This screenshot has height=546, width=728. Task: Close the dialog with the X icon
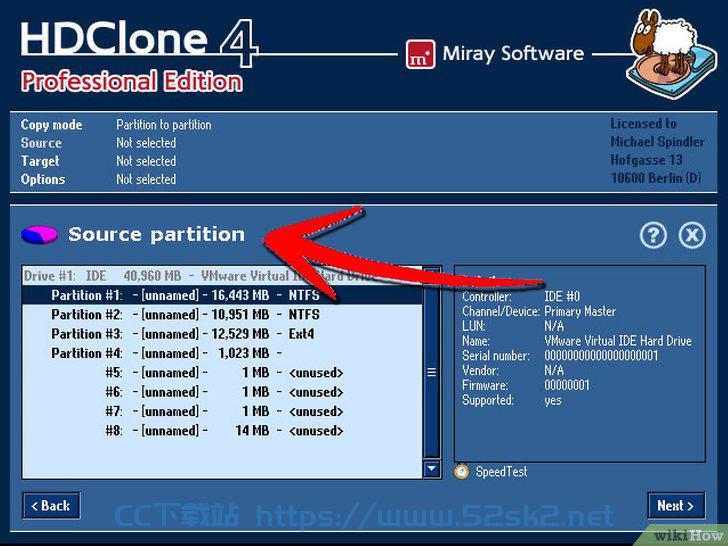point(692,235)
